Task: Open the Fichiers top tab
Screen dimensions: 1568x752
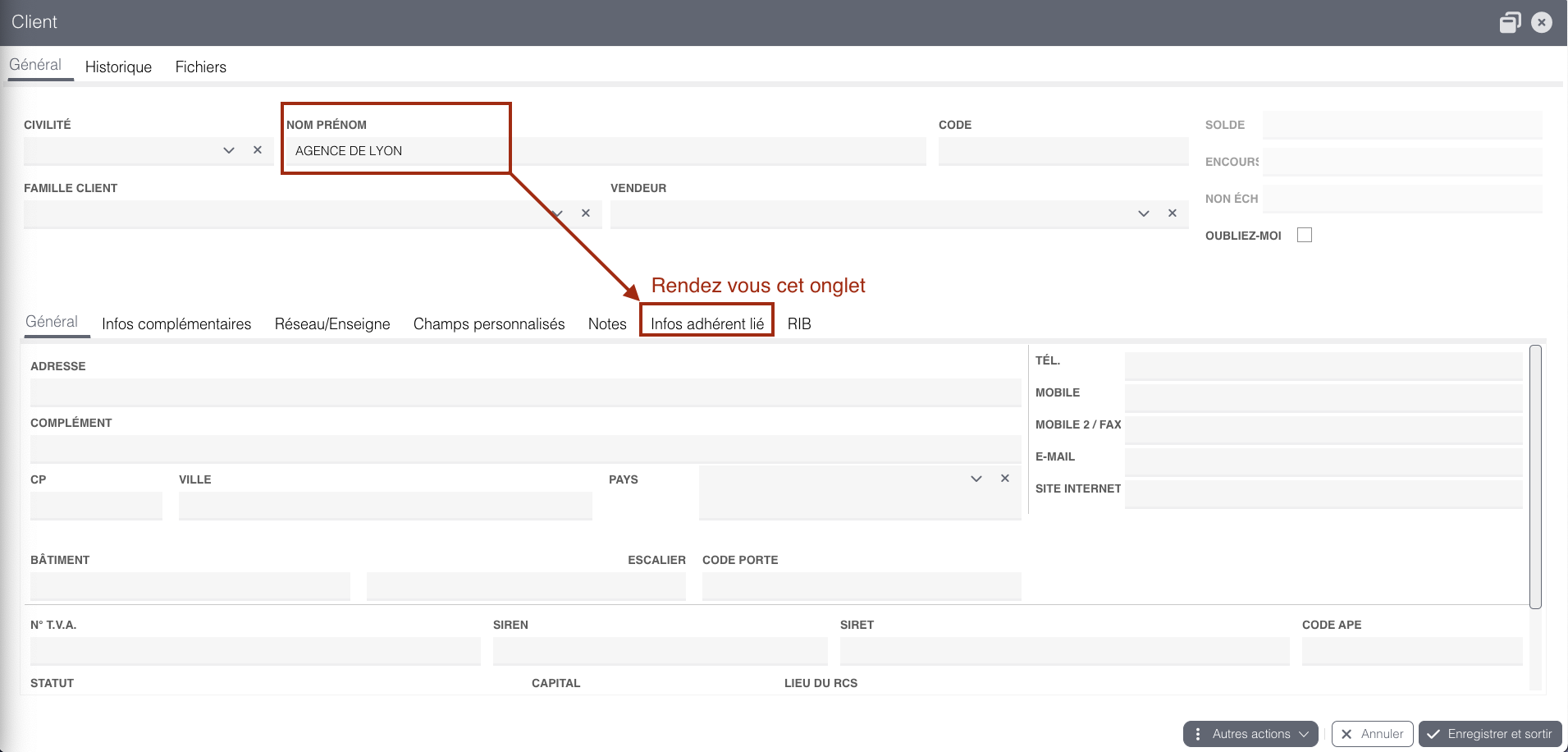Action: [201, 67]
